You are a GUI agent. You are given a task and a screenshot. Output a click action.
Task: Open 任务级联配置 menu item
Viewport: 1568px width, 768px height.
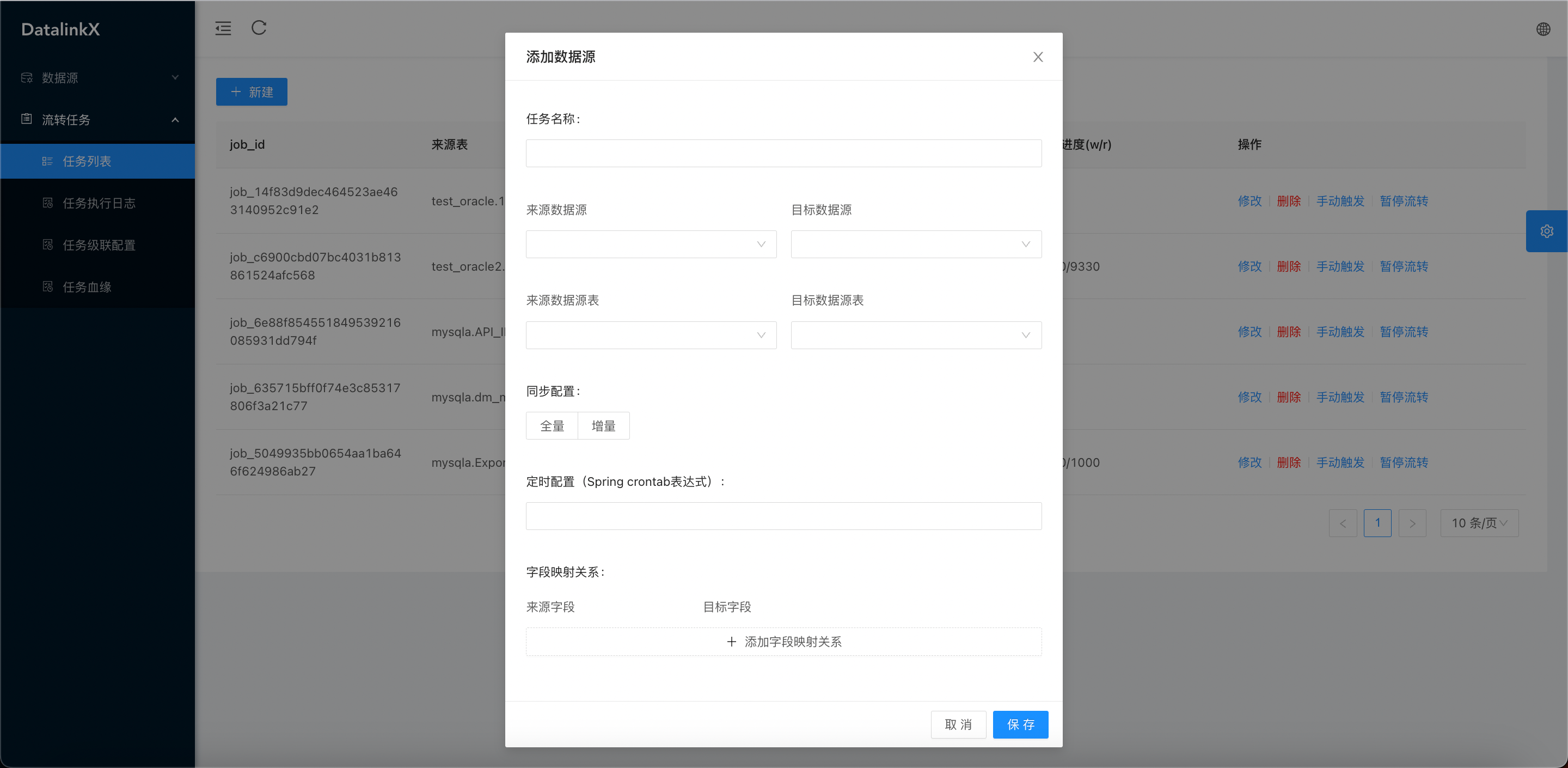point(99,245)
